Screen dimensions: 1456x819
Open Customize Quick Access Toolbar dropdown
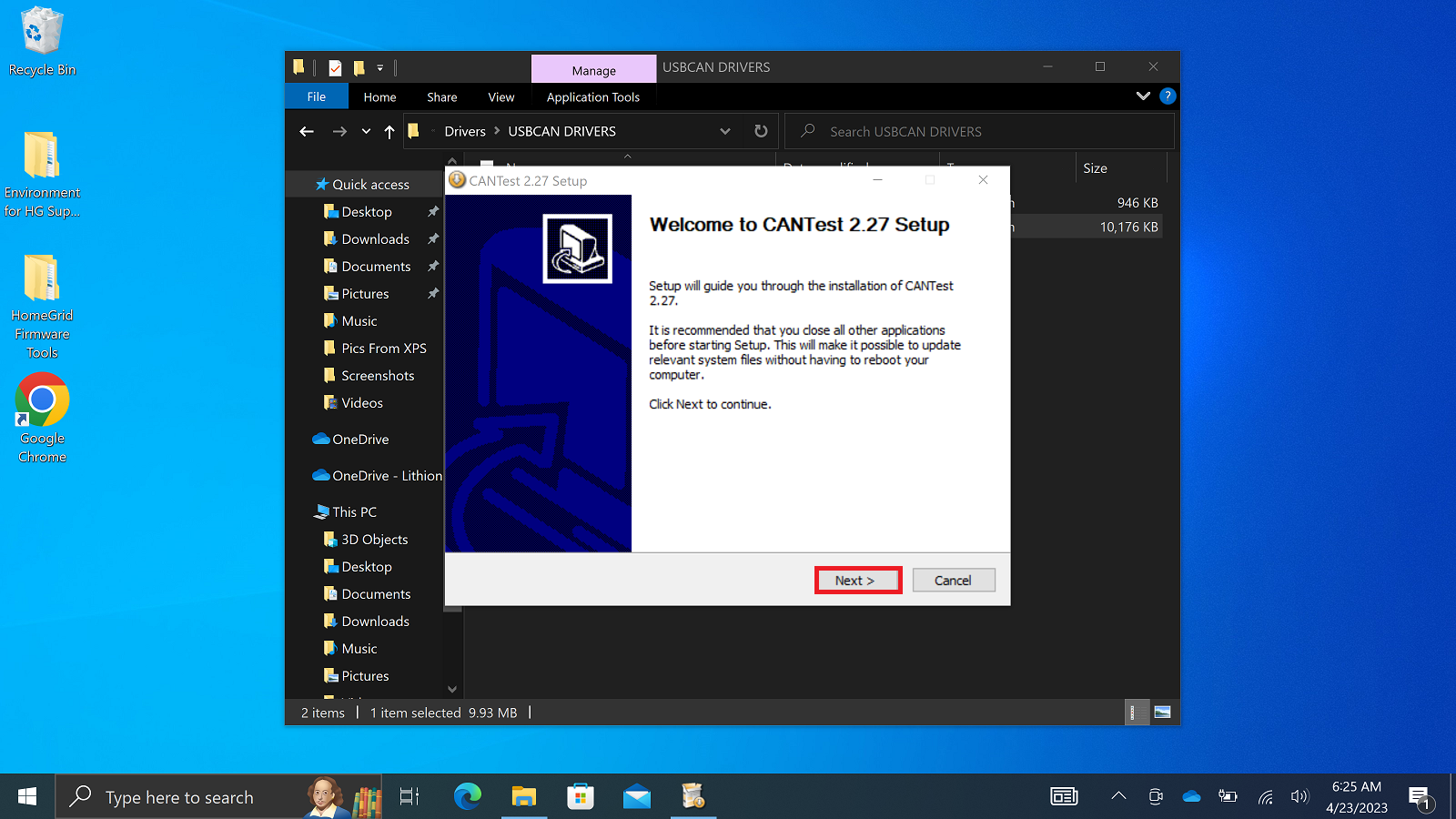380,67
